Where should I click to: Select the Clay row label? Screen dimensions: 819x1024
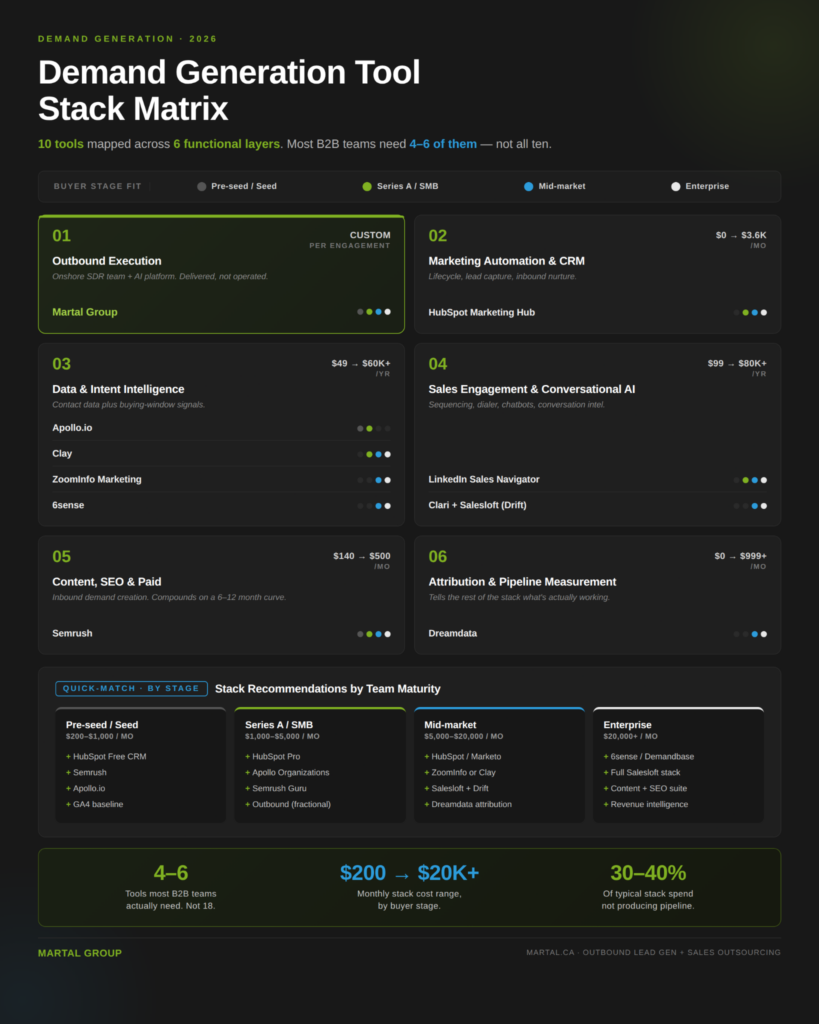[62, 453]
